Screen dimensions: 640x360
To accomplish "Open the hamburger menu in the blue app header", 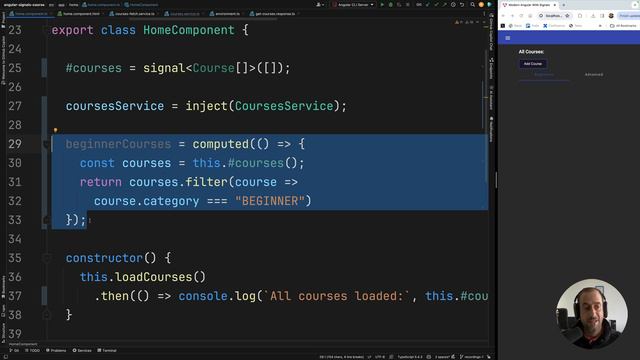I will click(x=508, y=38).
